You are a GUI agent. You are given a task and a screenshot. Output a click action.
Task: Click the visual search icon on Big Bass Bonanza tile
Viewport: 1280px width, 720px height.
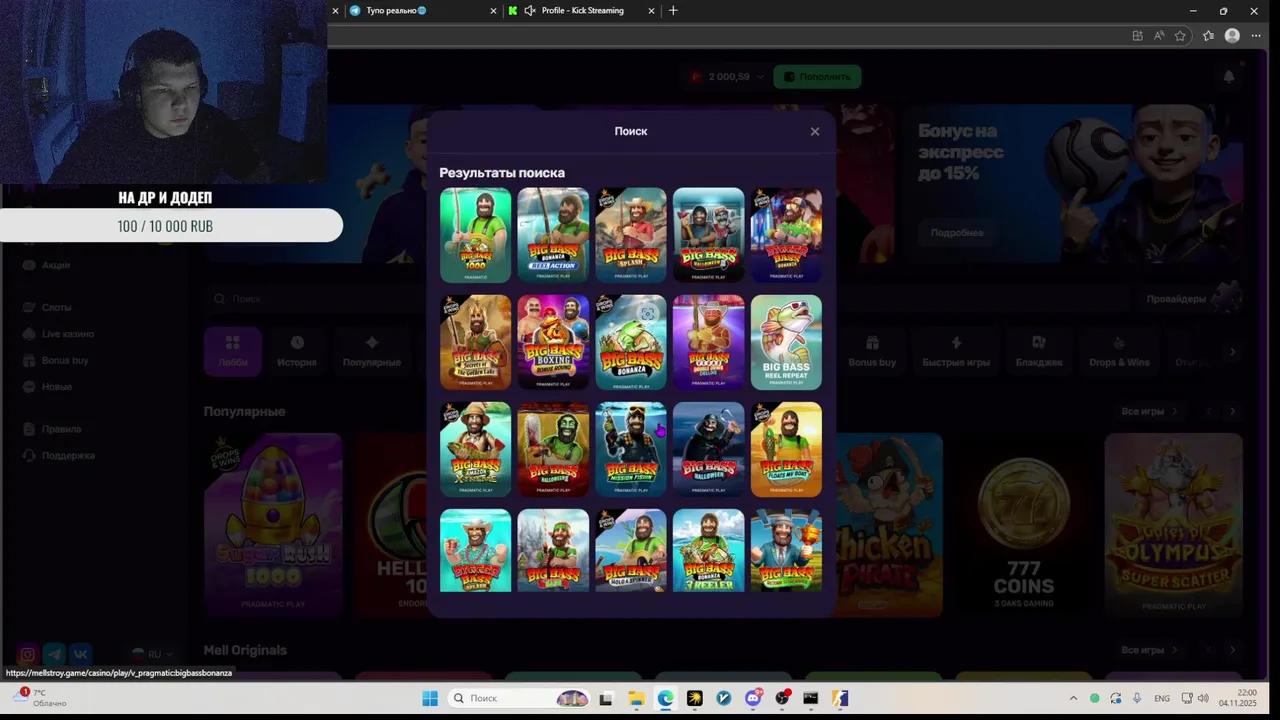tap(648, 313)
